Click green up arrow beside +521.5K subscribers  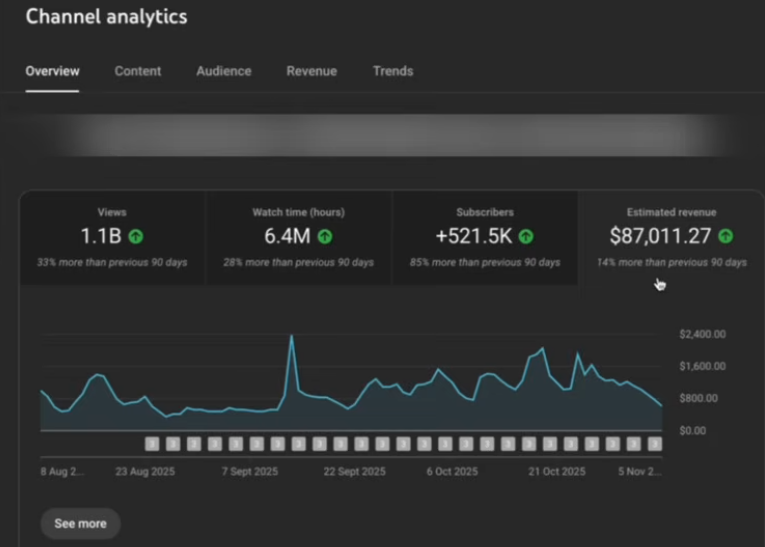pyautogui.click(x=526, y=237)
